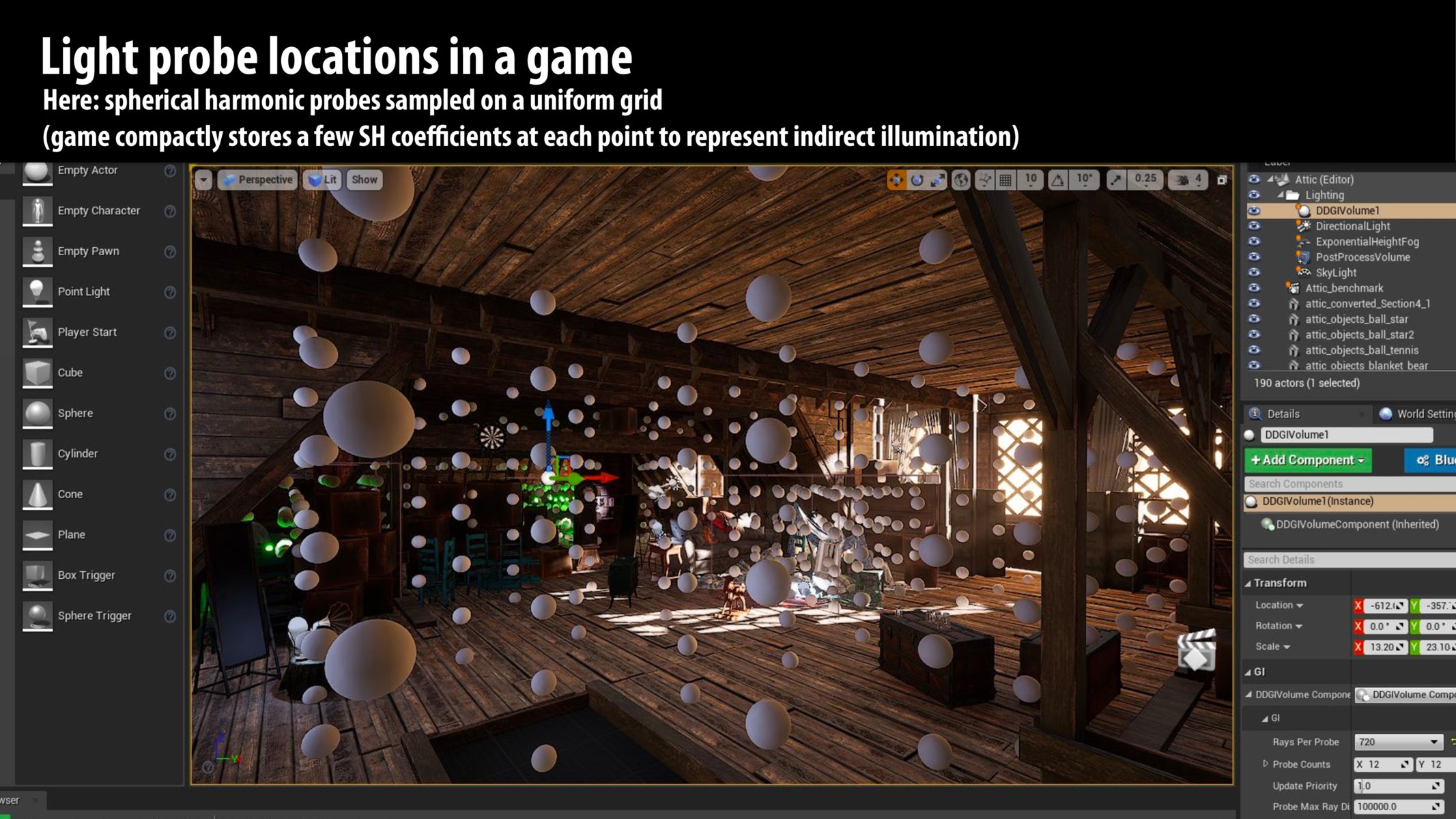Click the world/local coordinate globe icon
This screenshot has width=1456, height=819.
960,180
